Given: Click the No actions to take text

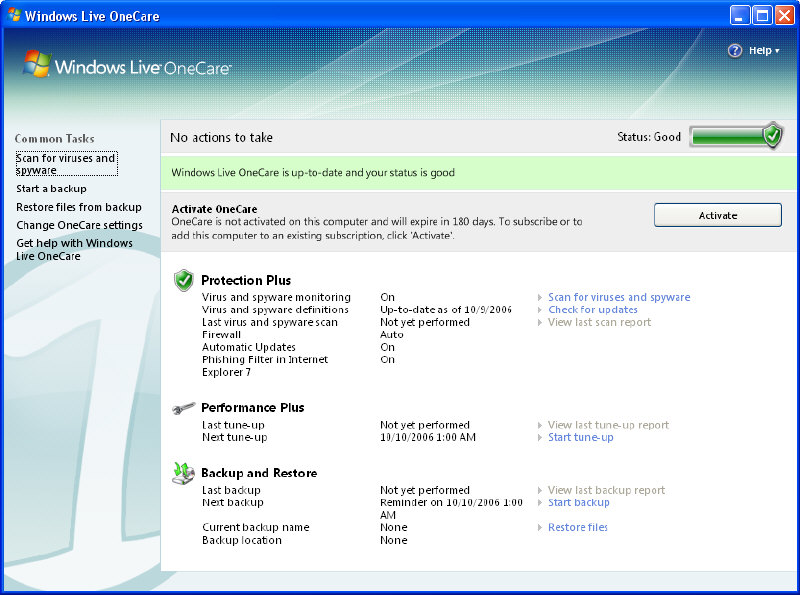Looking at the screenshot, I should pyautogui.click(x=221, y=137).
